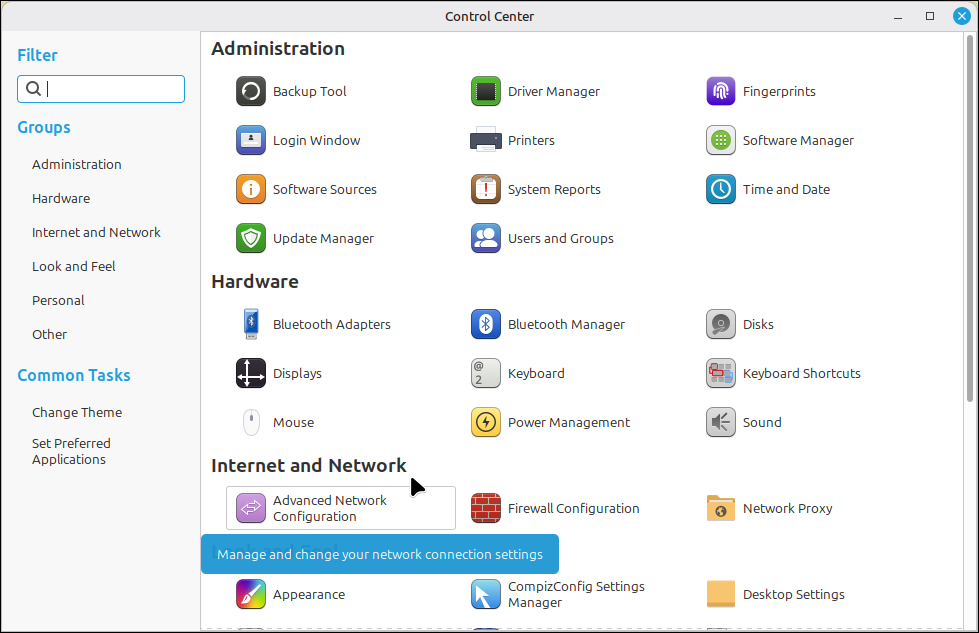The height and width of the screenshot is (633, 979).
Task: Click Change Theme common task
Action: (77, 412)
